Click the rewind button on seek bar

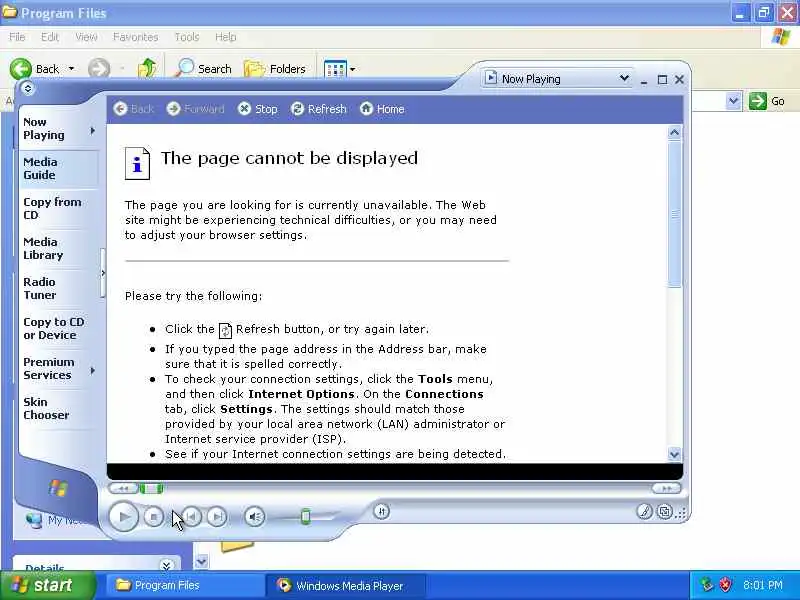pos(123,489)
